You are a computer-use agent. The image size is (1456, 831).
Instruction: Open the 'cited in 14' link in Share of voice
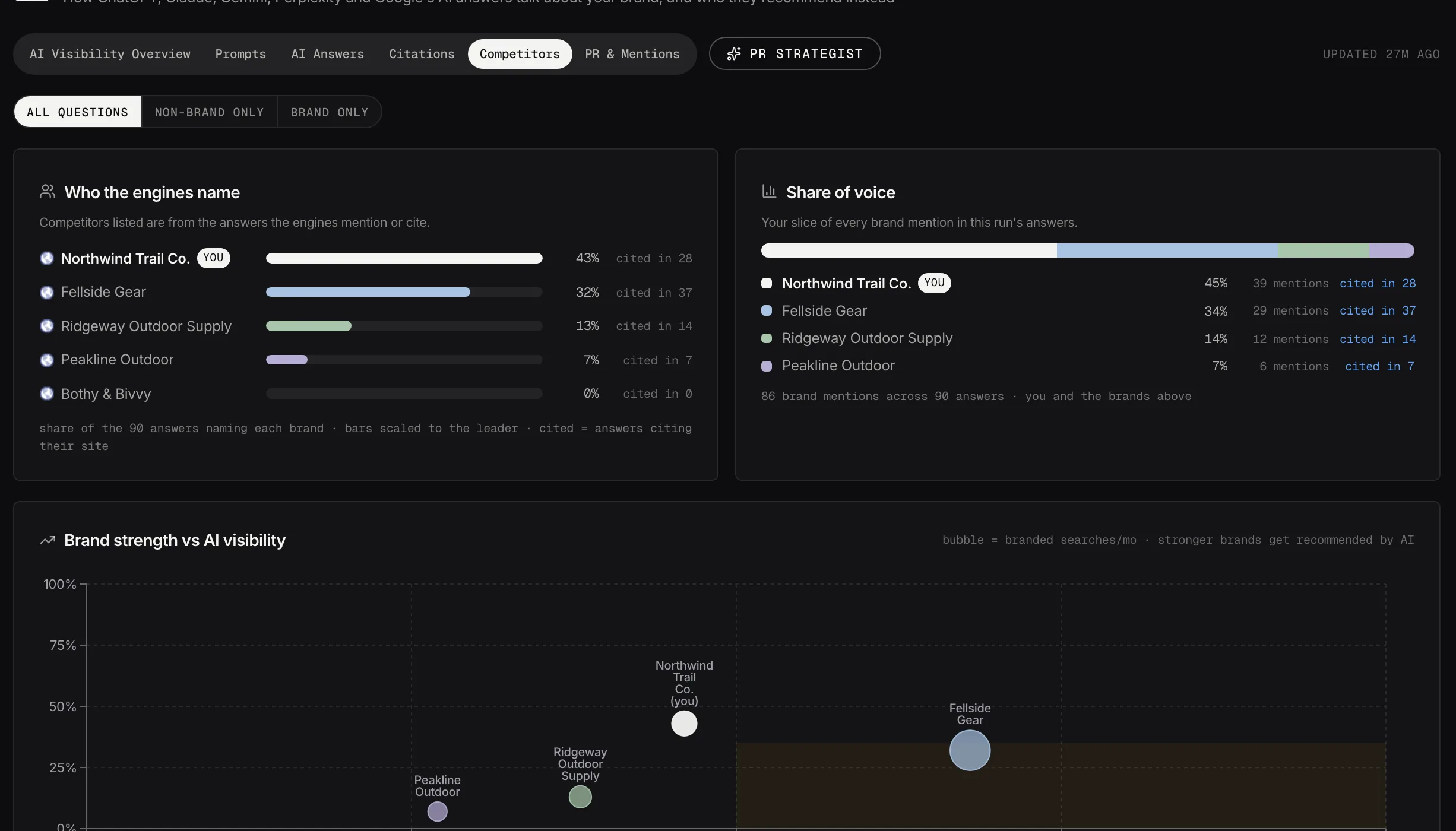tap(1378, 339)
